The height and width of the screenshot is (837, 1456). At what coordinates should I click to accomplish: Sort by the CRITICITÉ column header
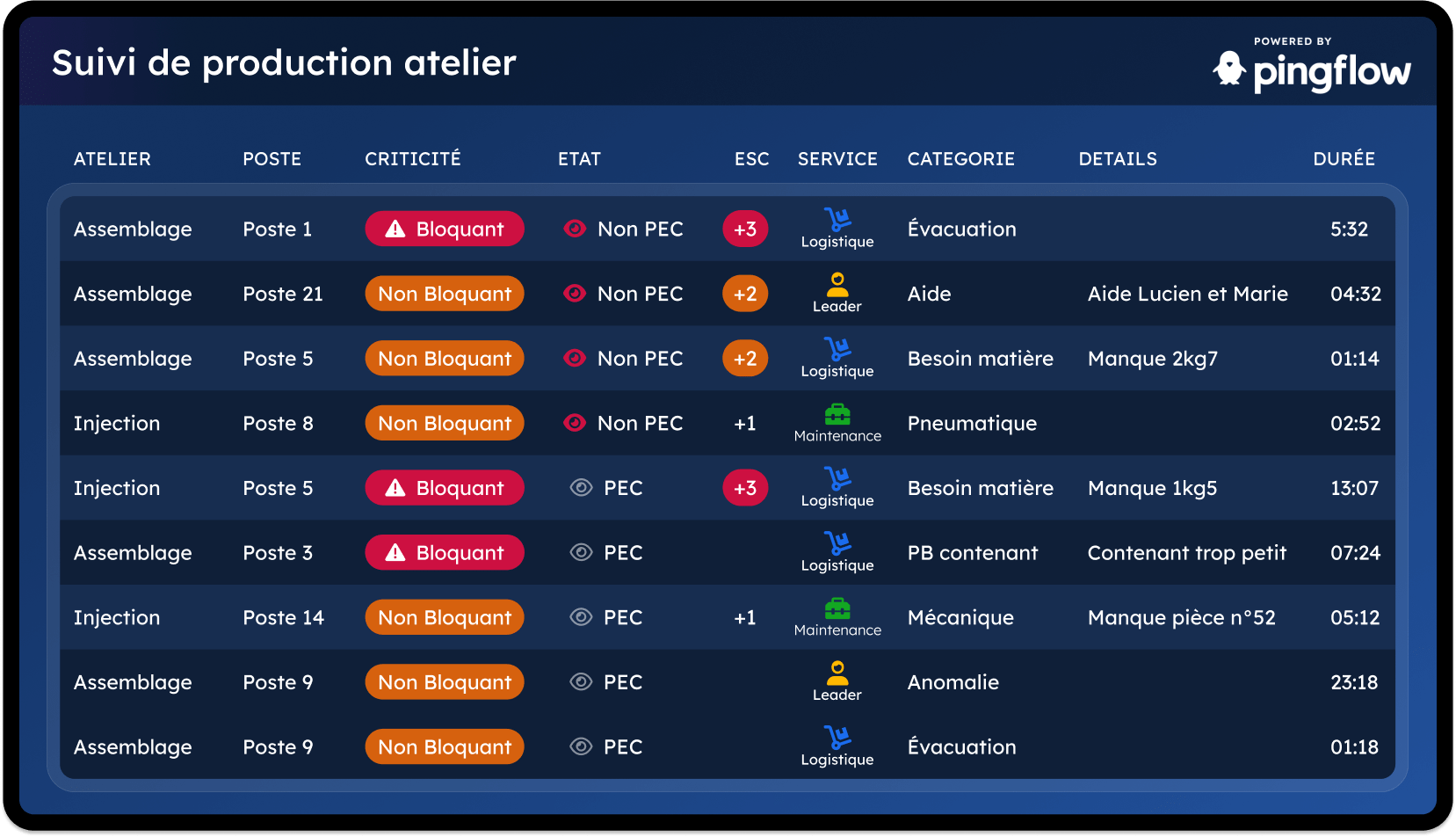click(413, 159)
